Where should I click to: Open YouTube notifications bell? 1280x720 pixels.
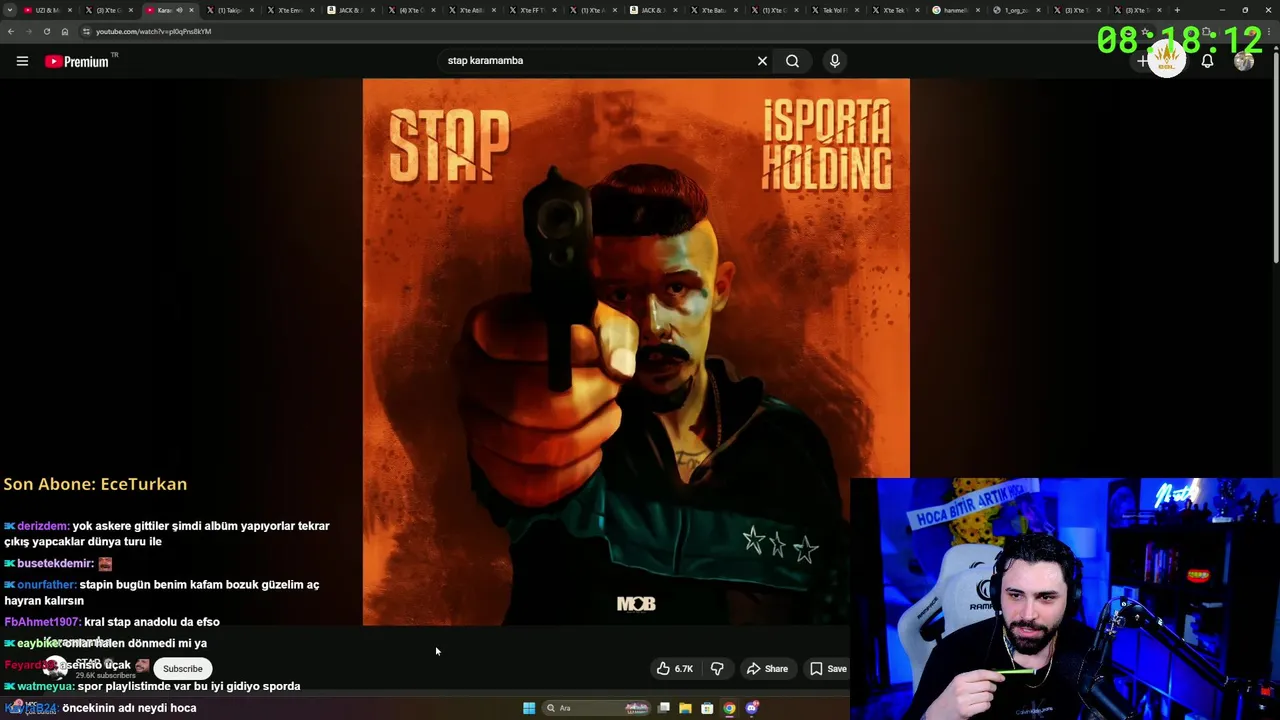[x=1207, y=61]
